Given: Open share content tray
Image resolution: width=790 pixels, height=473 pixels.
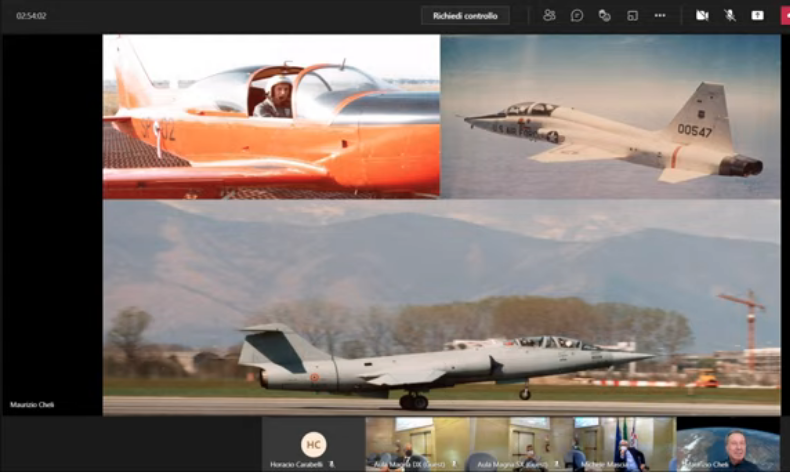Looking at the screenshot, I should point(757,16).
